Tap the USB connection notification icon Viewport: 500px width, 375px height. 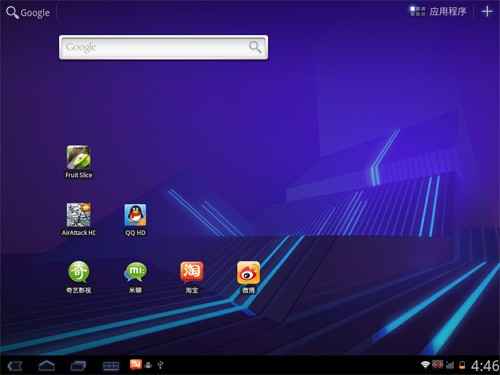click(x=160, y=365)
